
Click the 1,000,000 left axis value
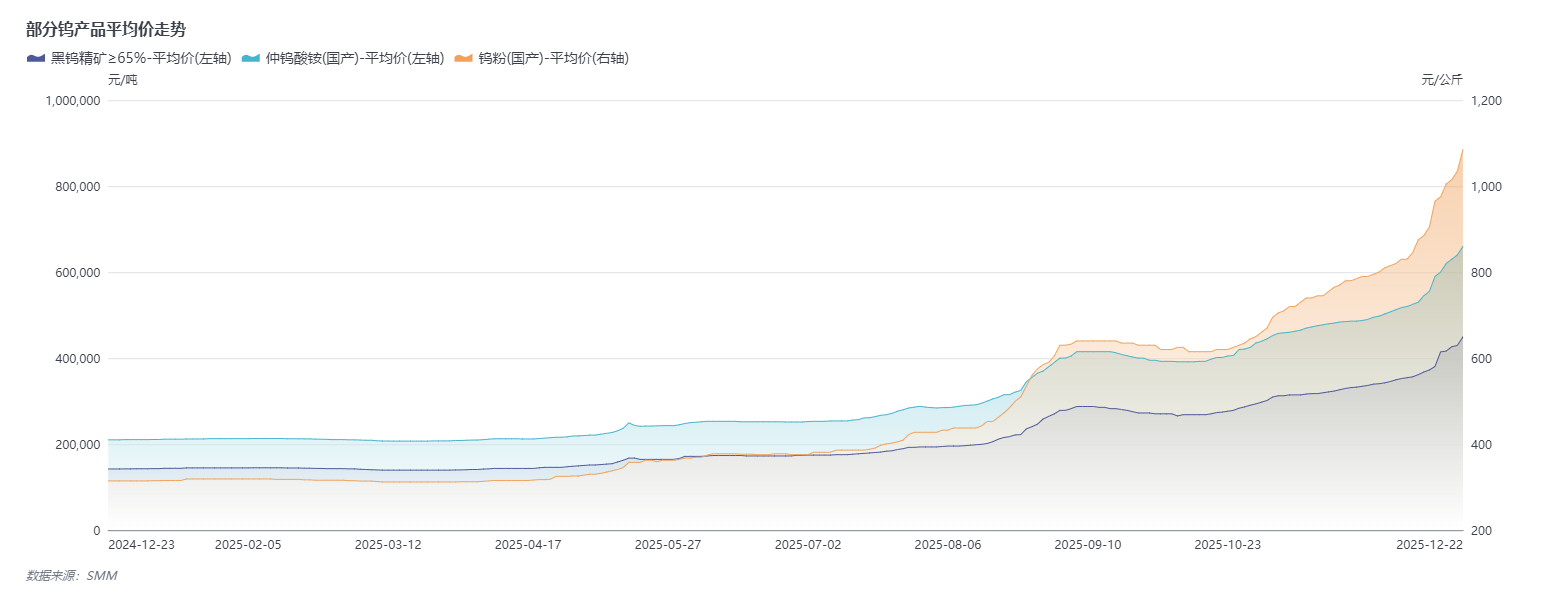pos(73,101)
